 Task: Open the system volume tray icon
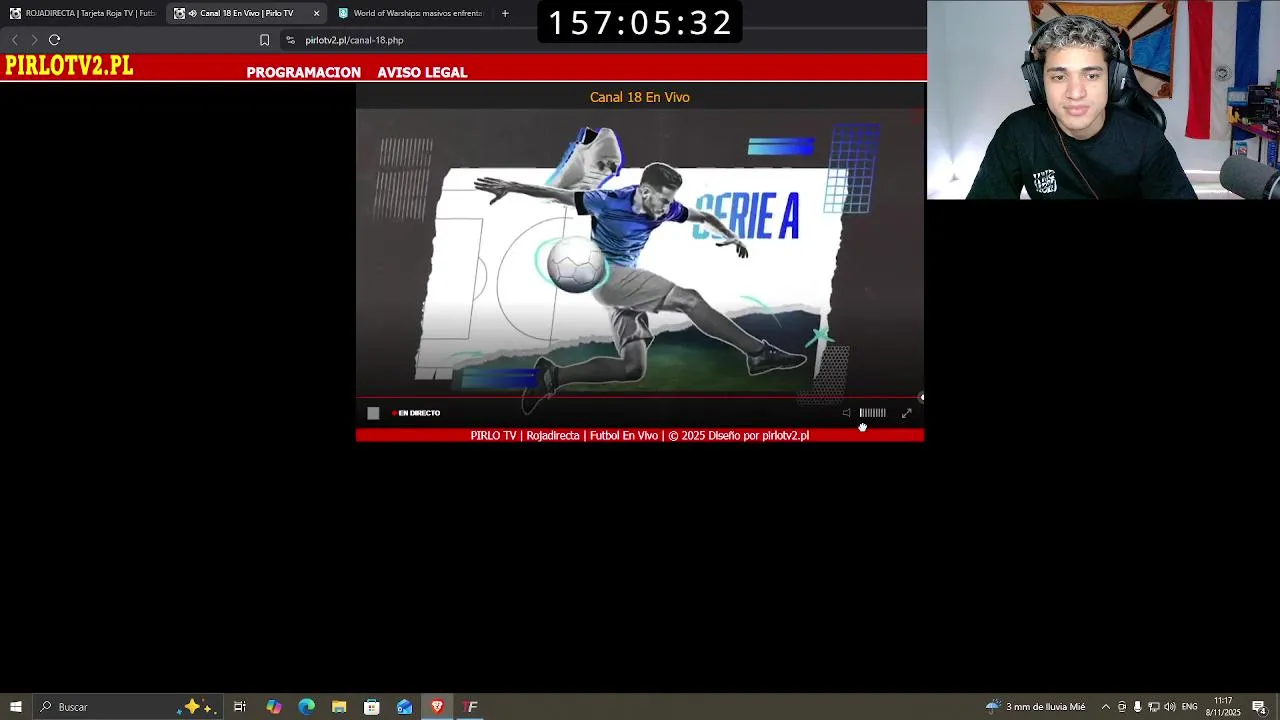click(x=1170, y=707)
